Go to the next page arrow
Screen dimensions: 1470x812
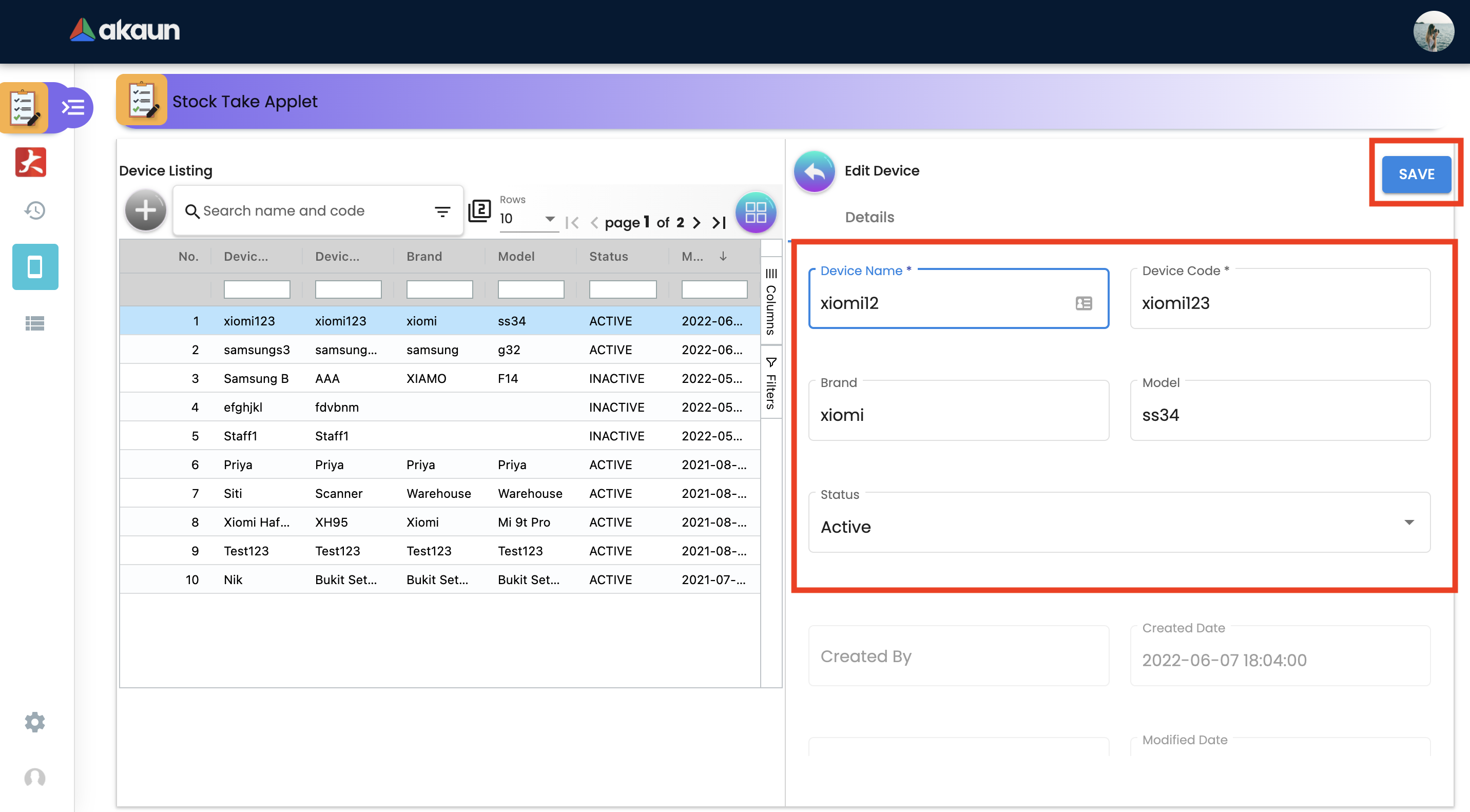[697, 223]
